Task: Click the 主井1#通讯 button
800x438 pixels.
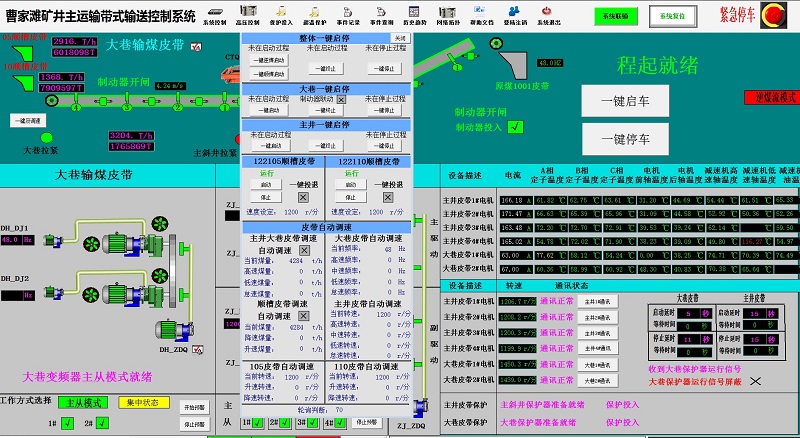Action: tap(595, 301)
